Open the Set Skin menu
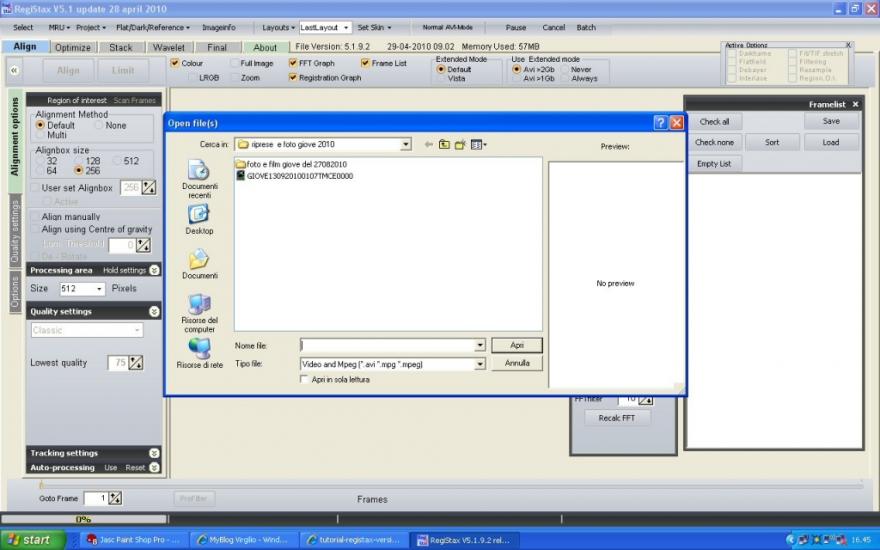This screenshot has height=550, width=880. [x=374, y=28]
